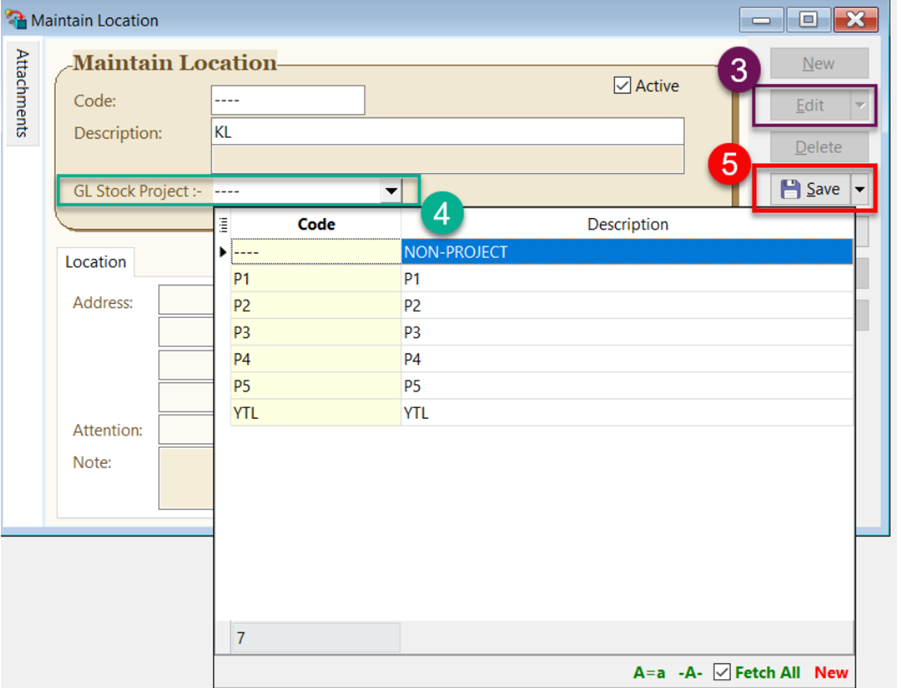
Task: Click the current row indicator arrow
Action: click(223, 252)
